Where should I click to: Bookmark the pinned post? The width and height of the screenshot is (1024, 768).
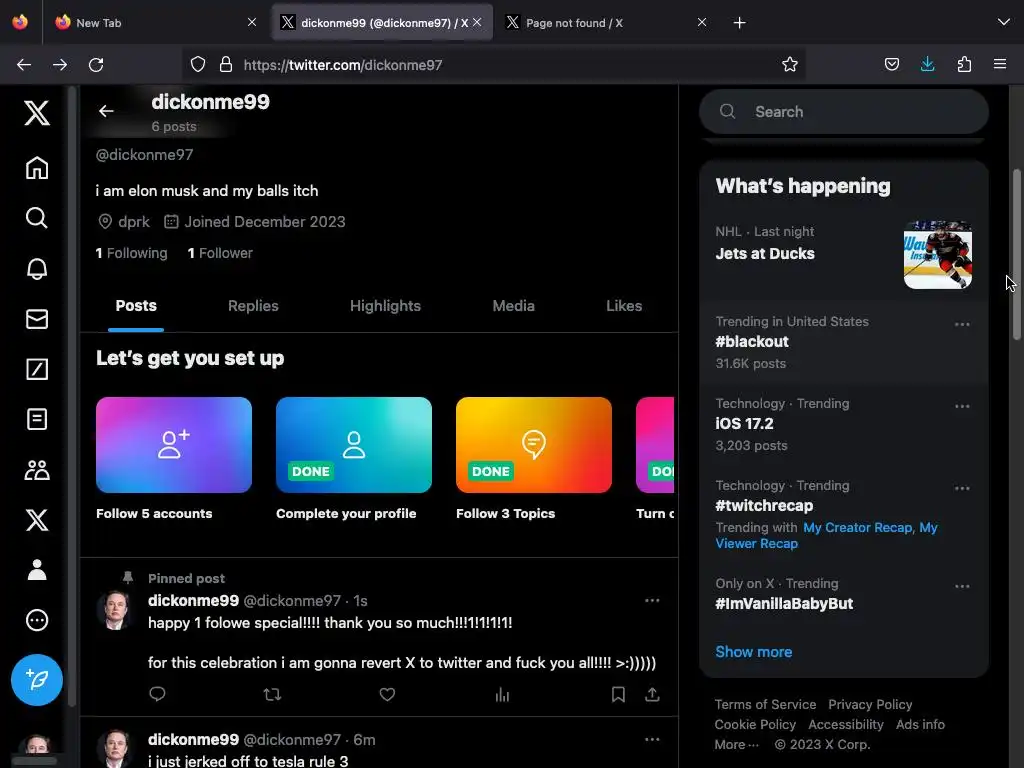618,694
